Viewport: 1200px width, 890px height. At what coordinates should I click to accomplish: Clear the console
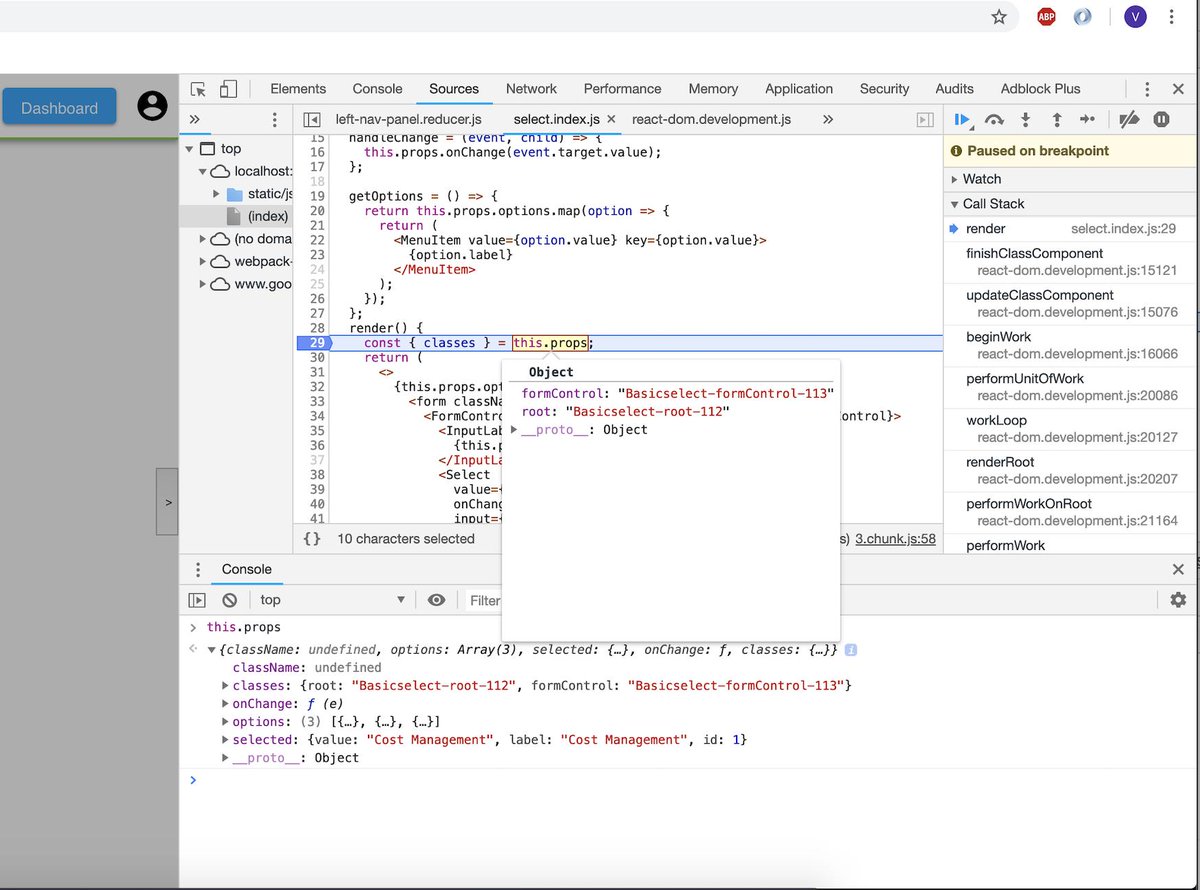click(229, 600)
